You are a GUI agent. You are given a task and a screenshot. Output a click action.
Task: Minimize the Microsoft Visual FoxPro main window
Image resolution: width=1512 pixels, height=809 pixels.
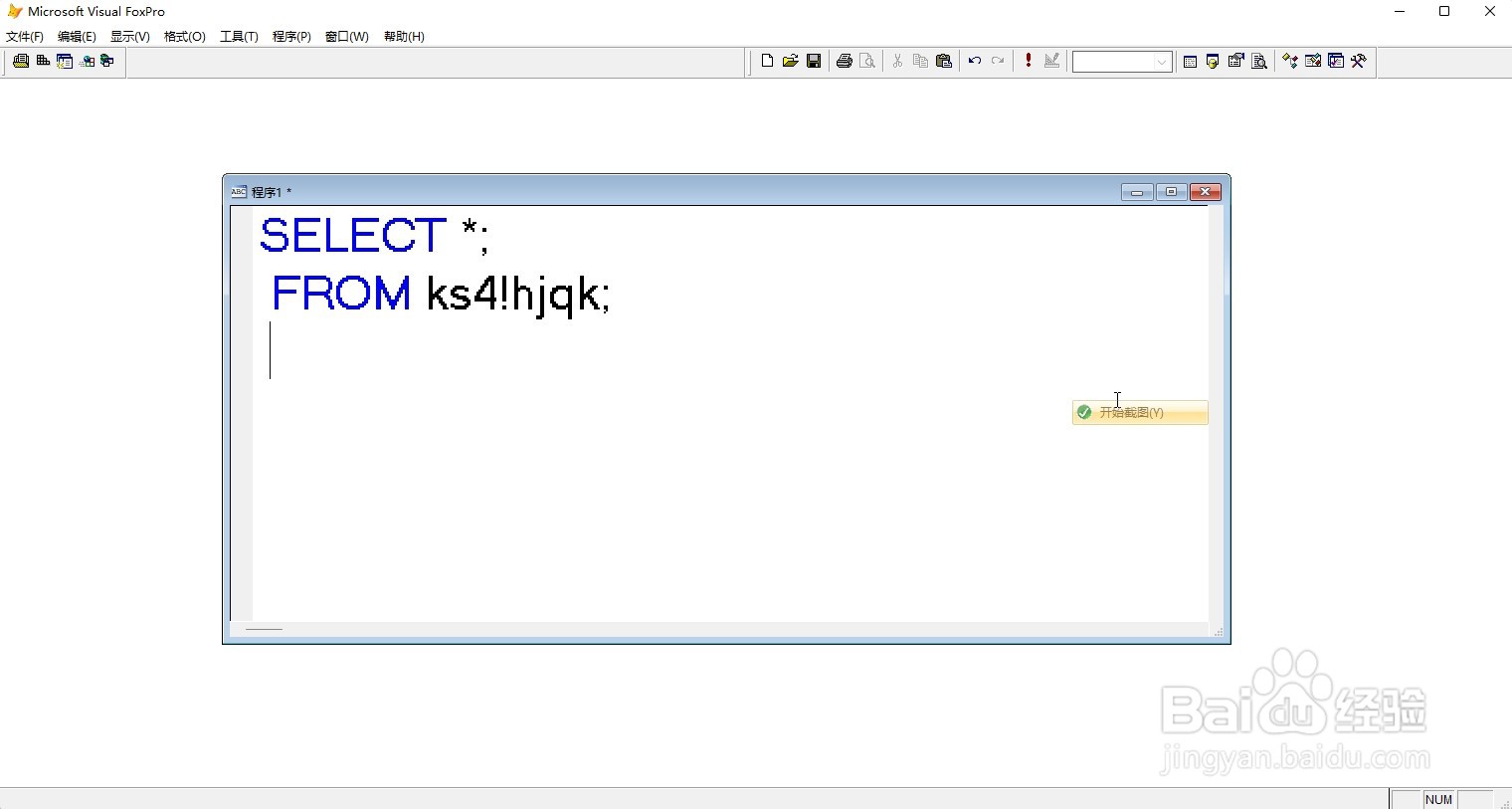click(1400, 12)
